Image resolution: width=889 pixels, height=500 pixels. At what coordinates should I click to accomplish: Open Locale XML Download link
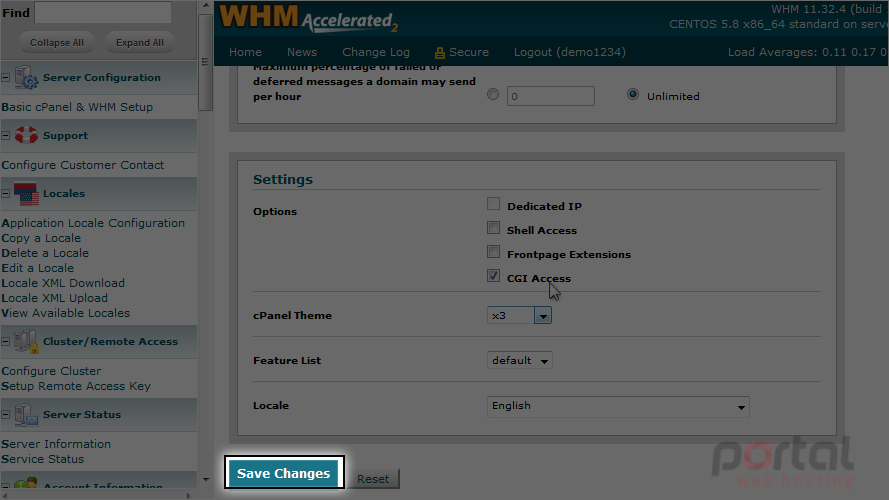(x=63, y=283)
